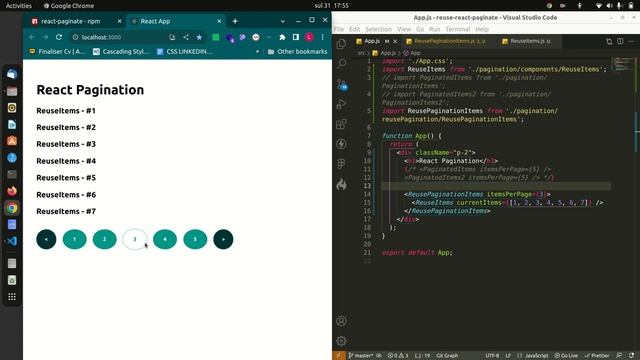The height and width of the screenshot is (360, 640).
Task: Open CSS LINKEDIN bookmark
Action: 184,51
